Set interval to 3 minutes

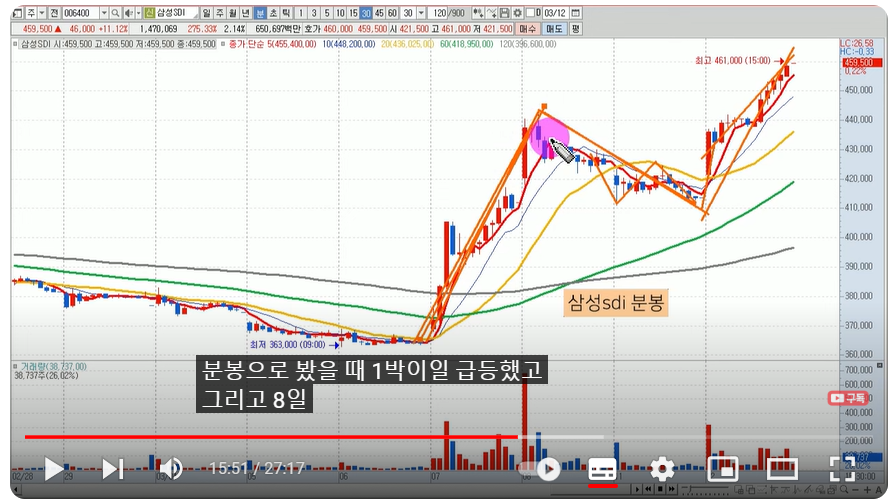[314, 13]
